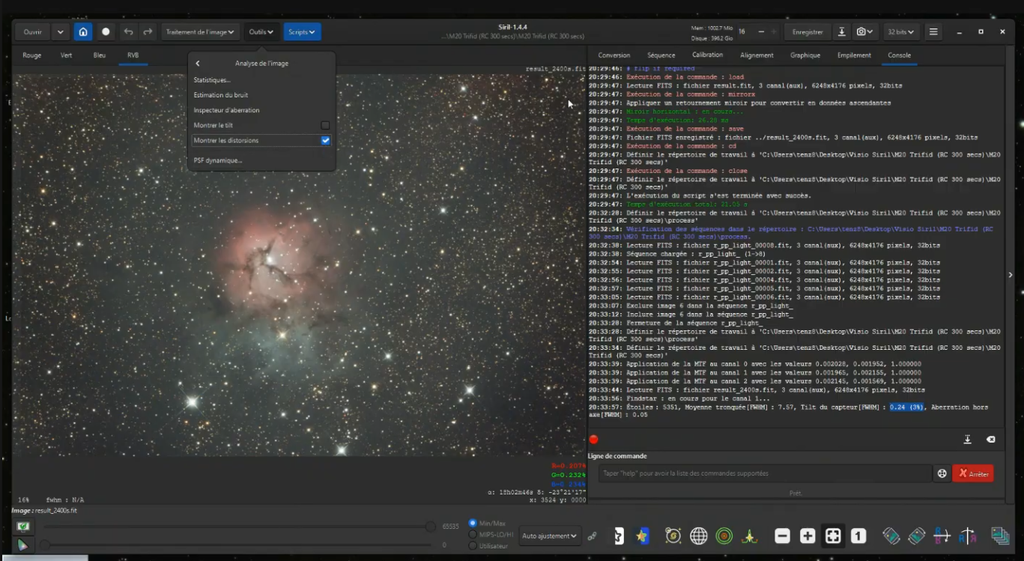Click the chain link channels icon
Image resolution: width=1024 pixels, height=561 pixels.
tap(592, 536)
